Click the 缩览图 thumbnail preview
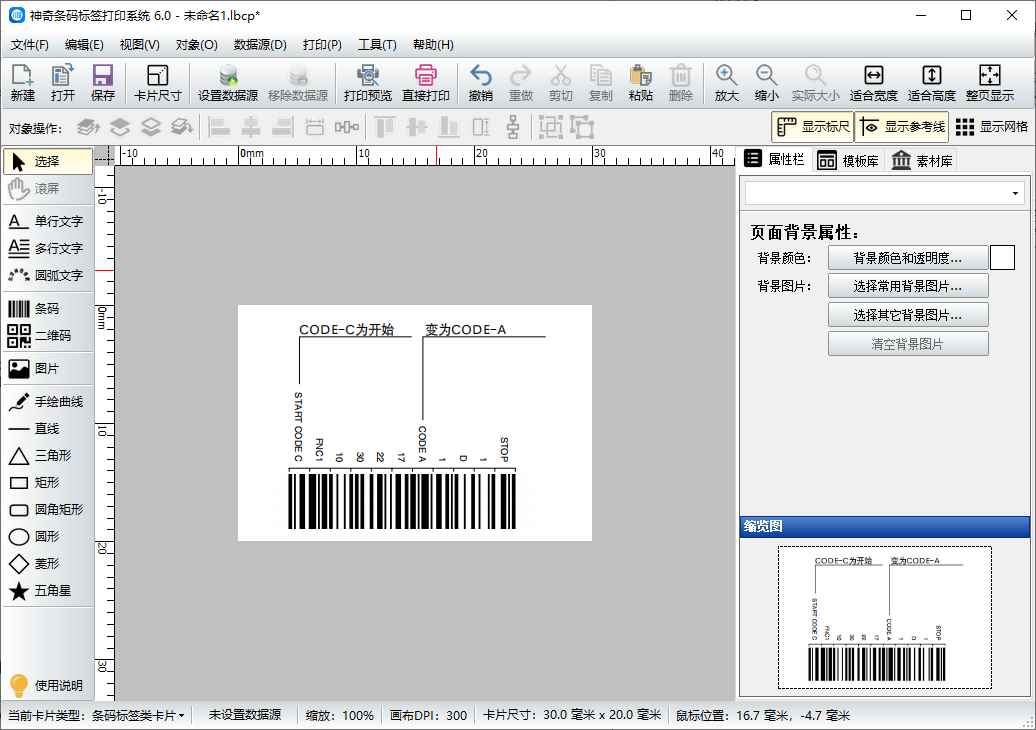This screenshot has height=730, width=1036. [885, 618]
